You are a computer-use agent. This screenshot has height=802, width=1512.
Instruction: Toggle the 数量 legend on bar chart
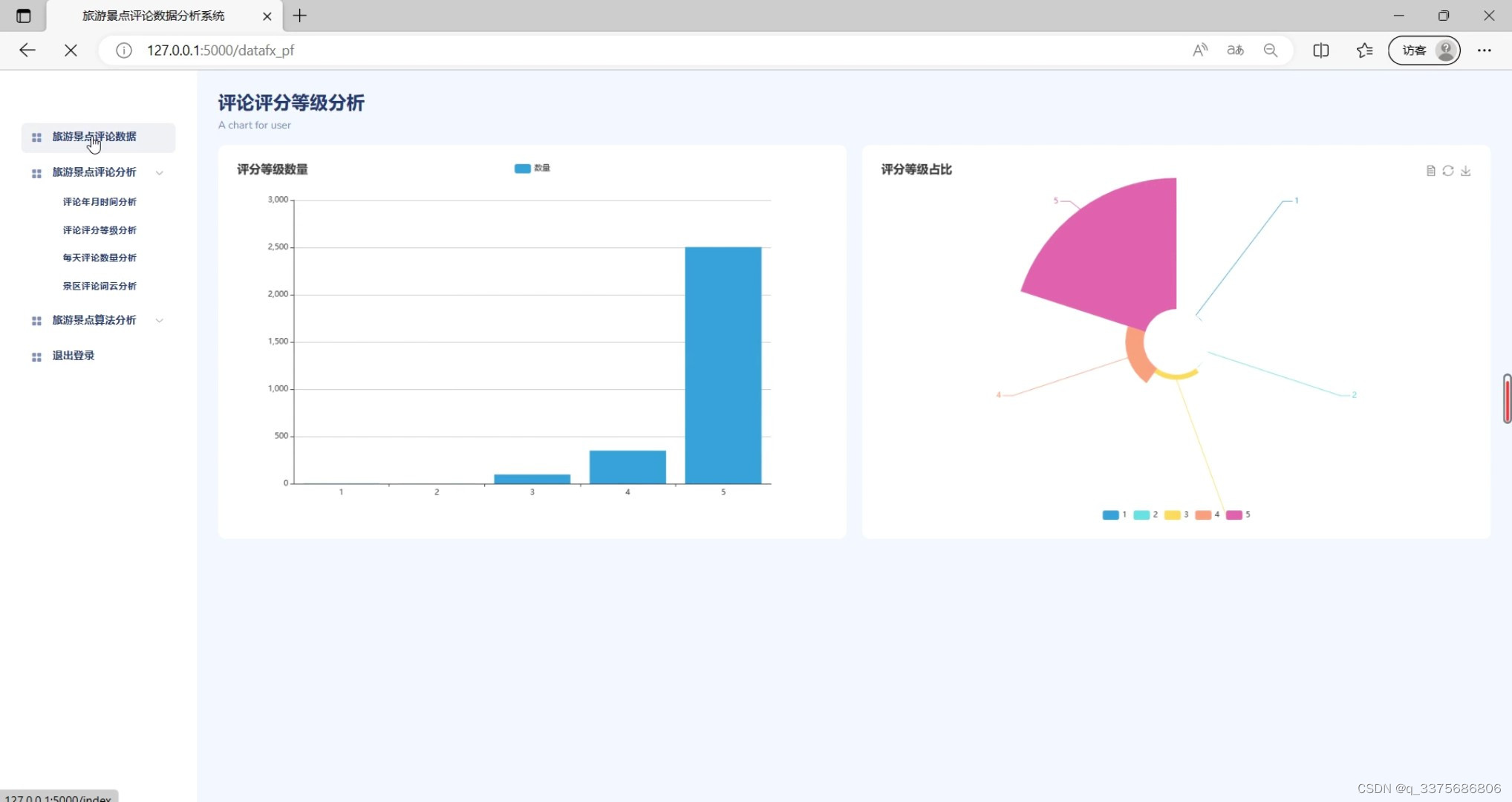point(532,169)
